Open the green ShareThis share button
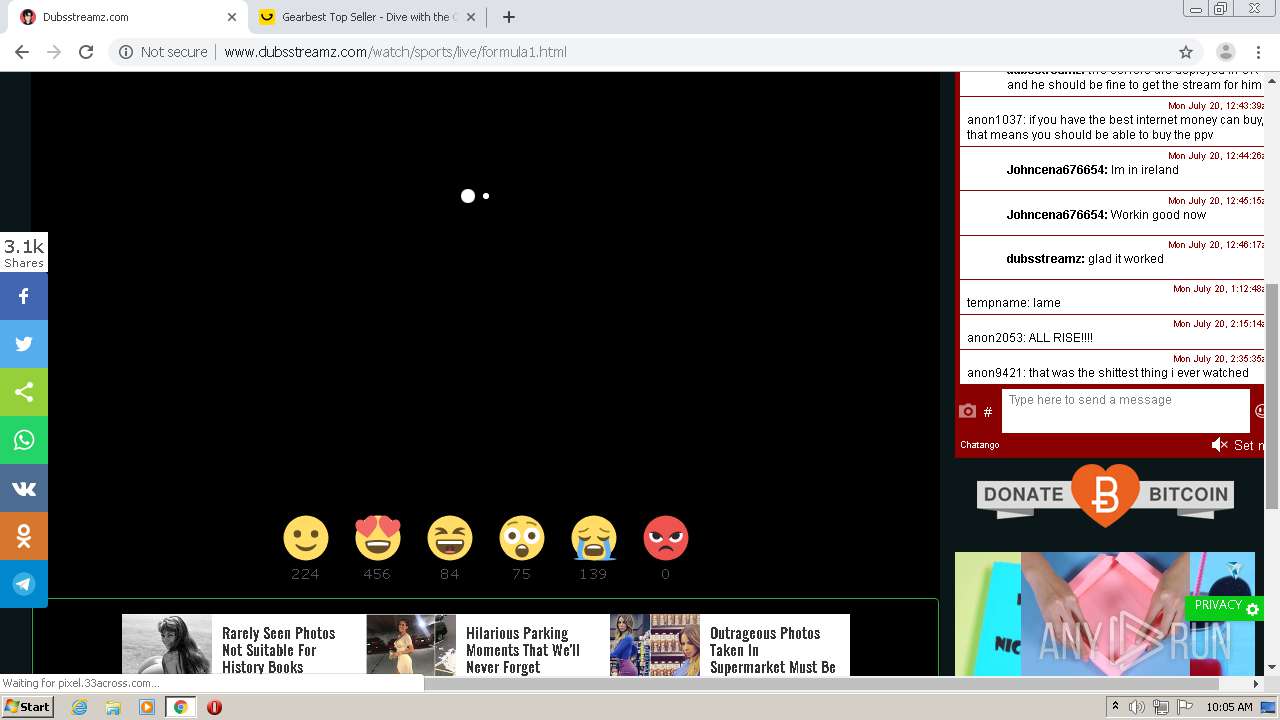 coord(24,392)
